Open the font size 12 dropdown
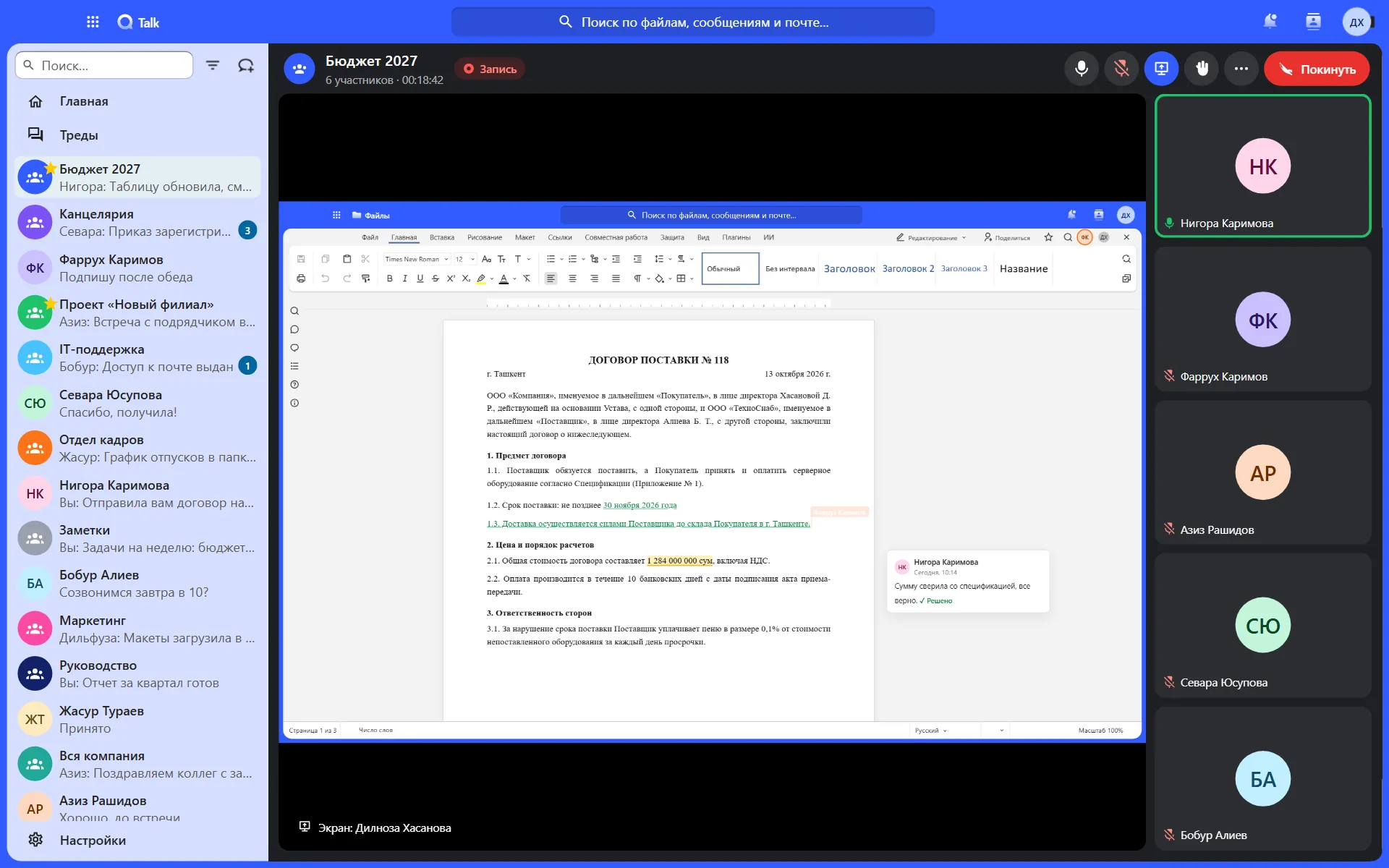This screenshot has width=1389, height=868. coord(465,259)
